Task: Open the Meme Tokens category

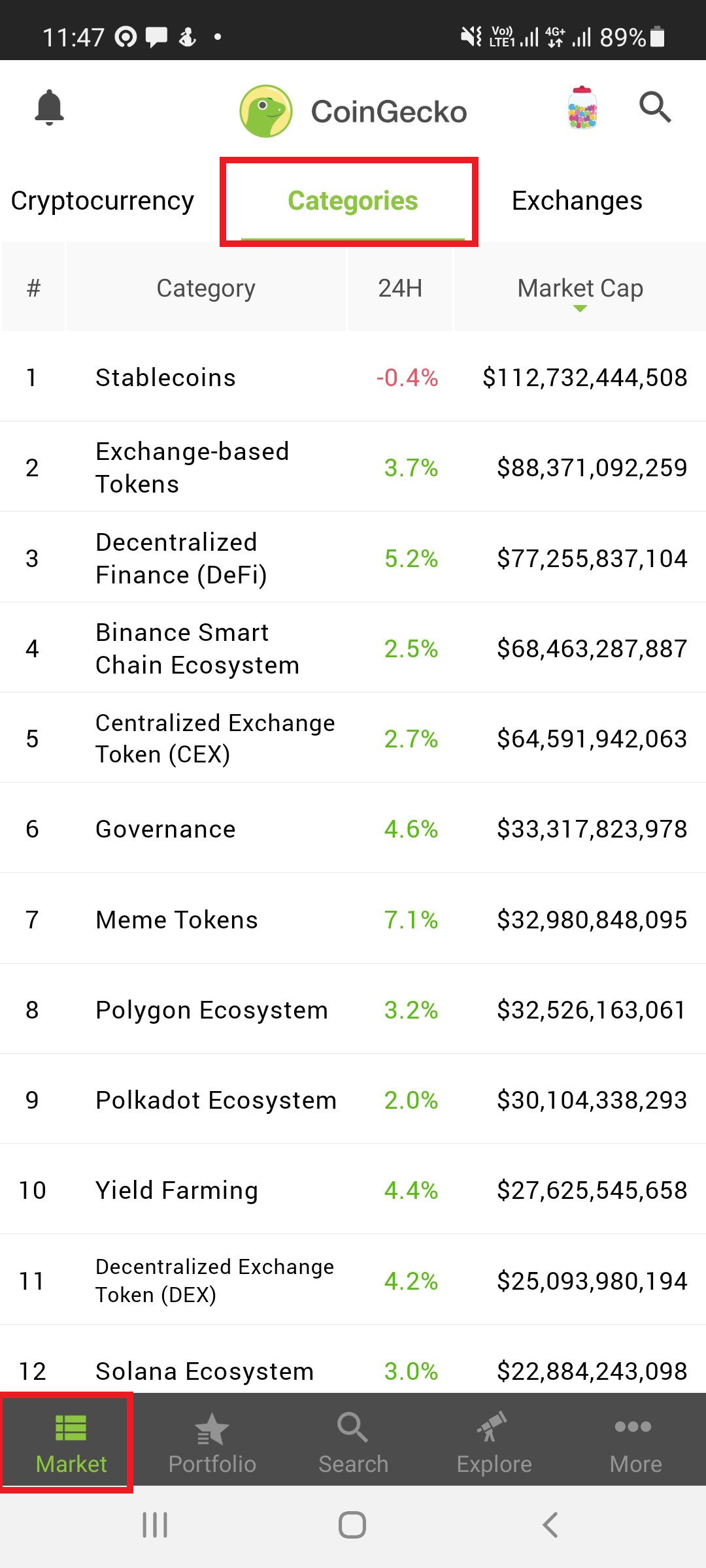Action: [x=353, y=919]
